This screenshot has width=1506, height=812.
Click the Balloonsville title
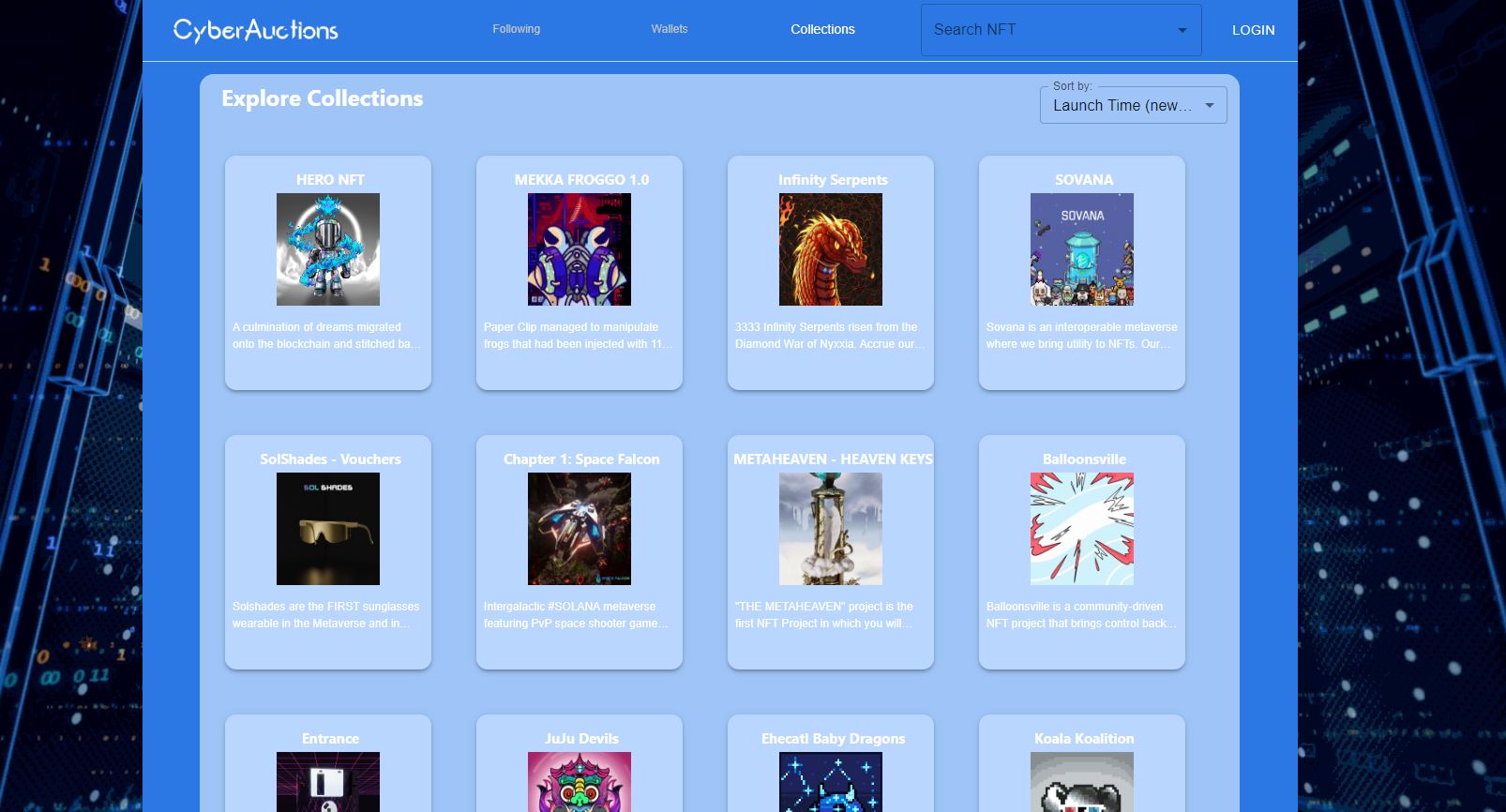[x=1084, y=459]
